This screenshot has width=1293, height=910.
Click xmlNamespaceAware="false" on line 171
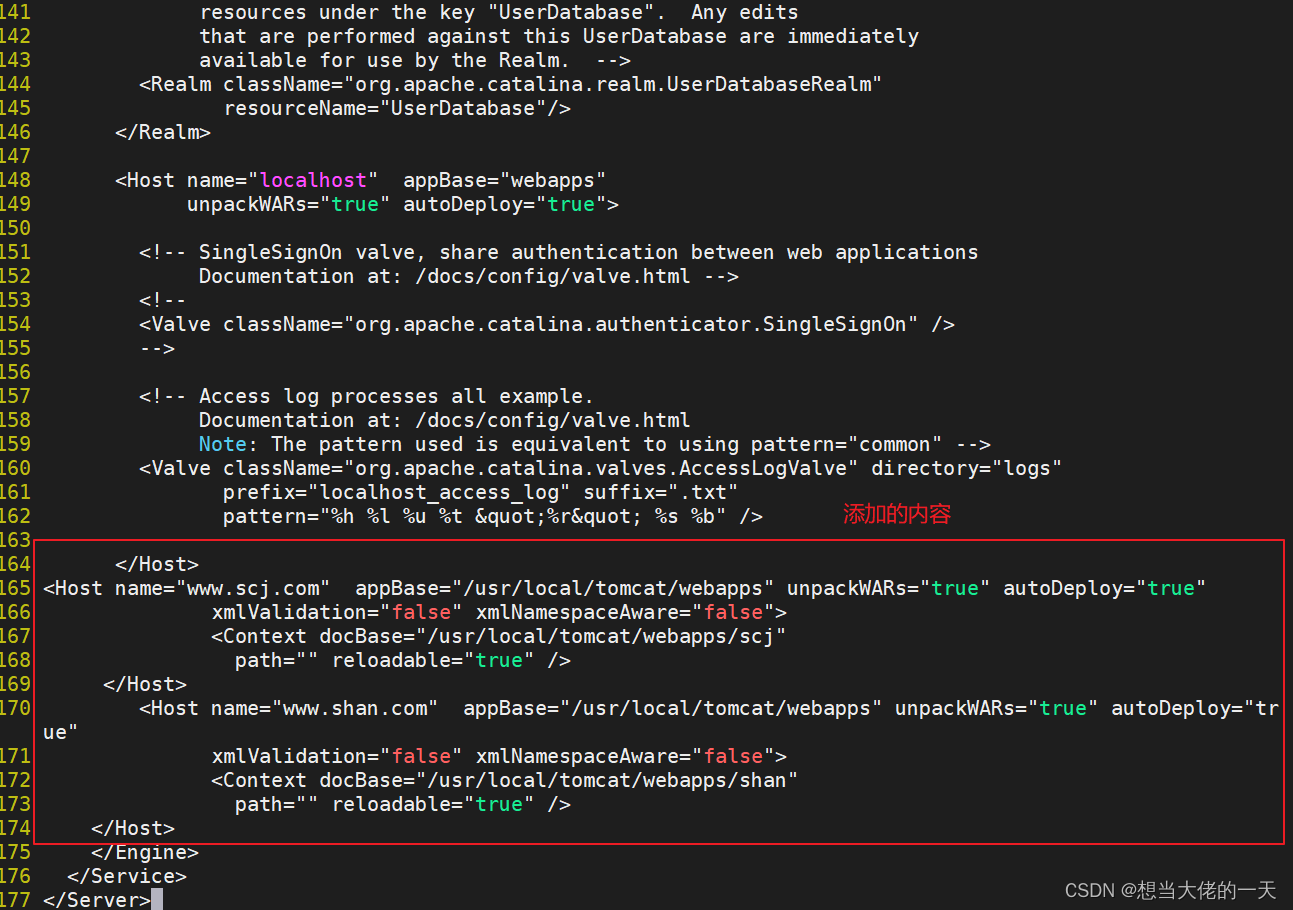[625, 756]
